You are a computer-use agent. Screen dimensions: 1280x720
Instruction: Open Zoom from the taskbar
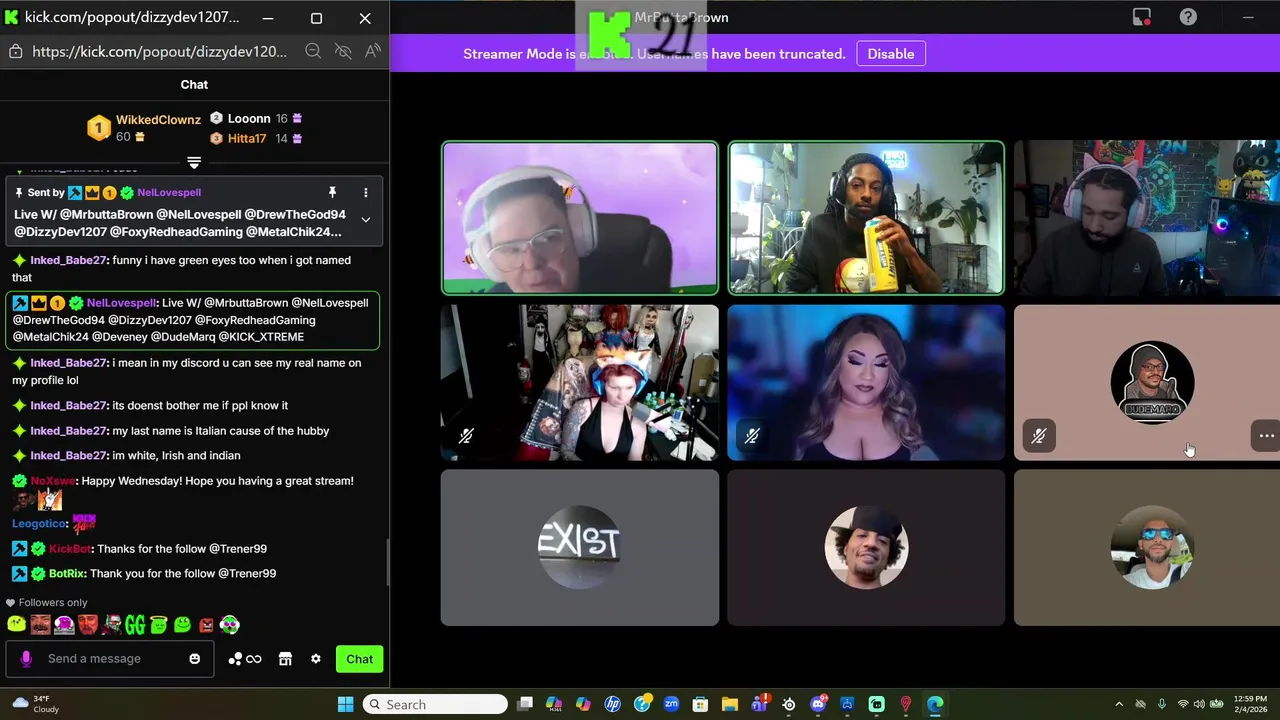[x=671, y=704]
